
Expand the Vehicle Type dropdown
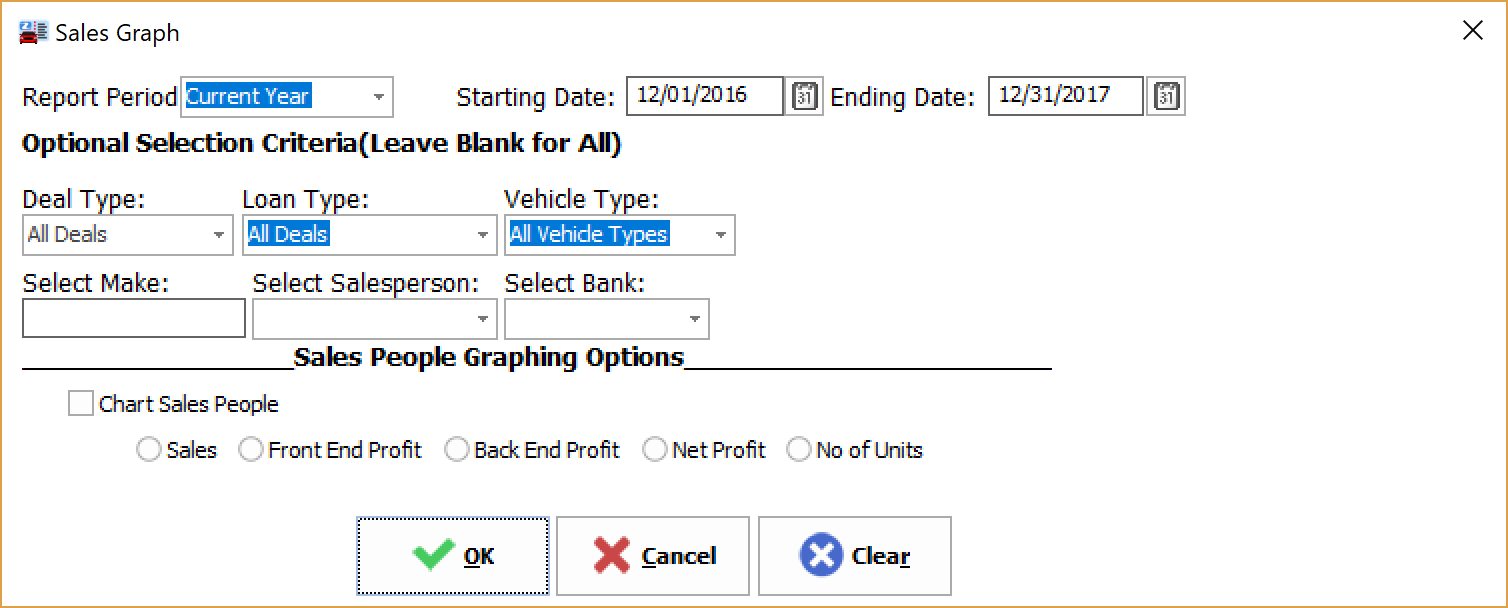[720, 234]
